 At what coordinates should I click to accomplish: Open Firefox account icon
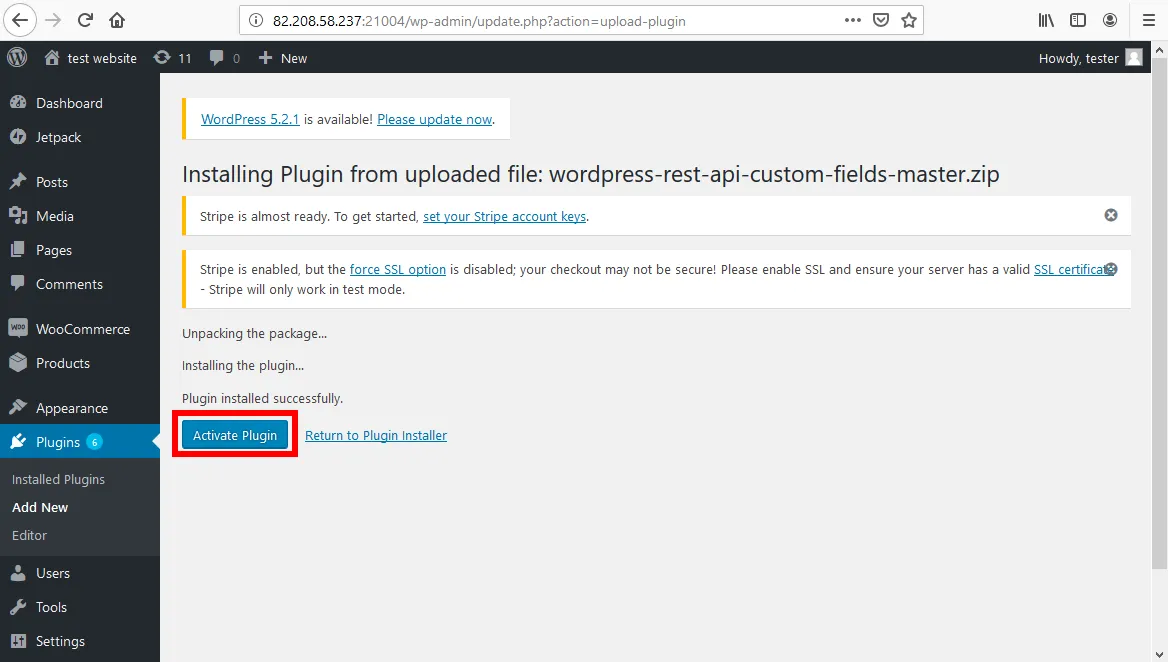(x=1110, y=20)
